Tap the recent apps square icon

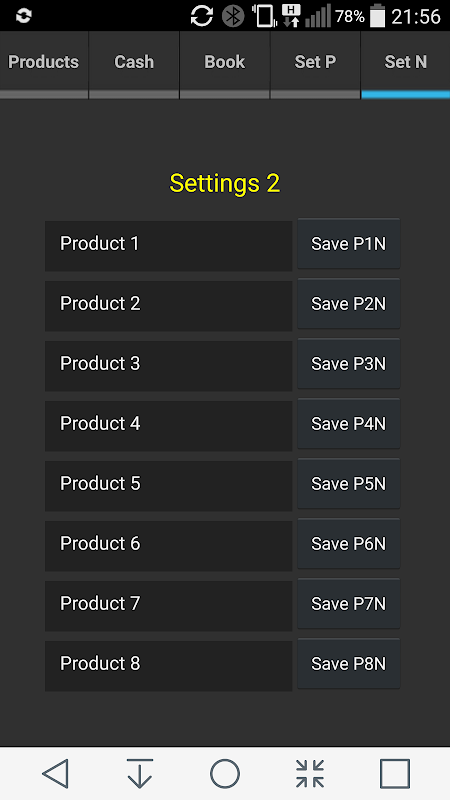tap(395, 773)
